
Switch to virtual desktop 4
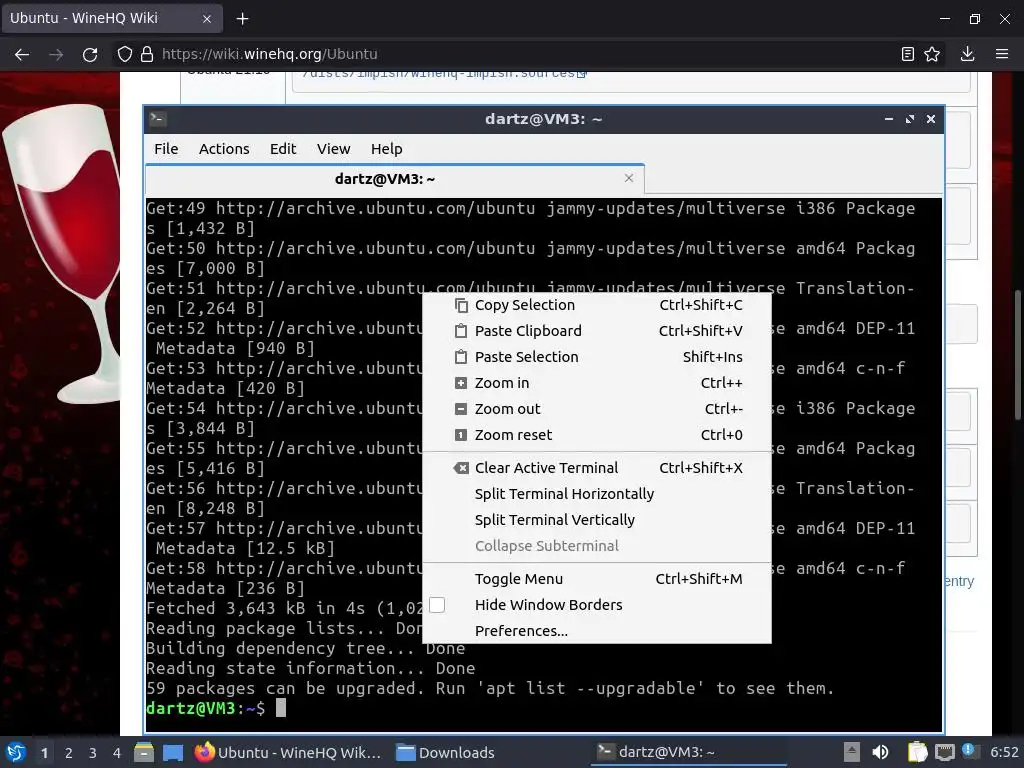[x=117, y=753]
